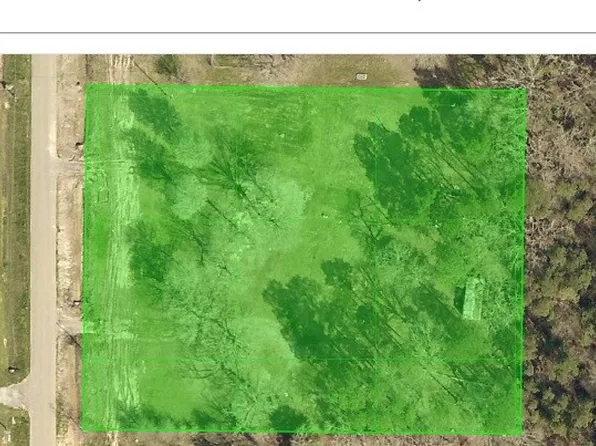Click the dark round tree at parcel's south edge
The height and width of the screenshot is (446, 596).
(x=288, y=419)
